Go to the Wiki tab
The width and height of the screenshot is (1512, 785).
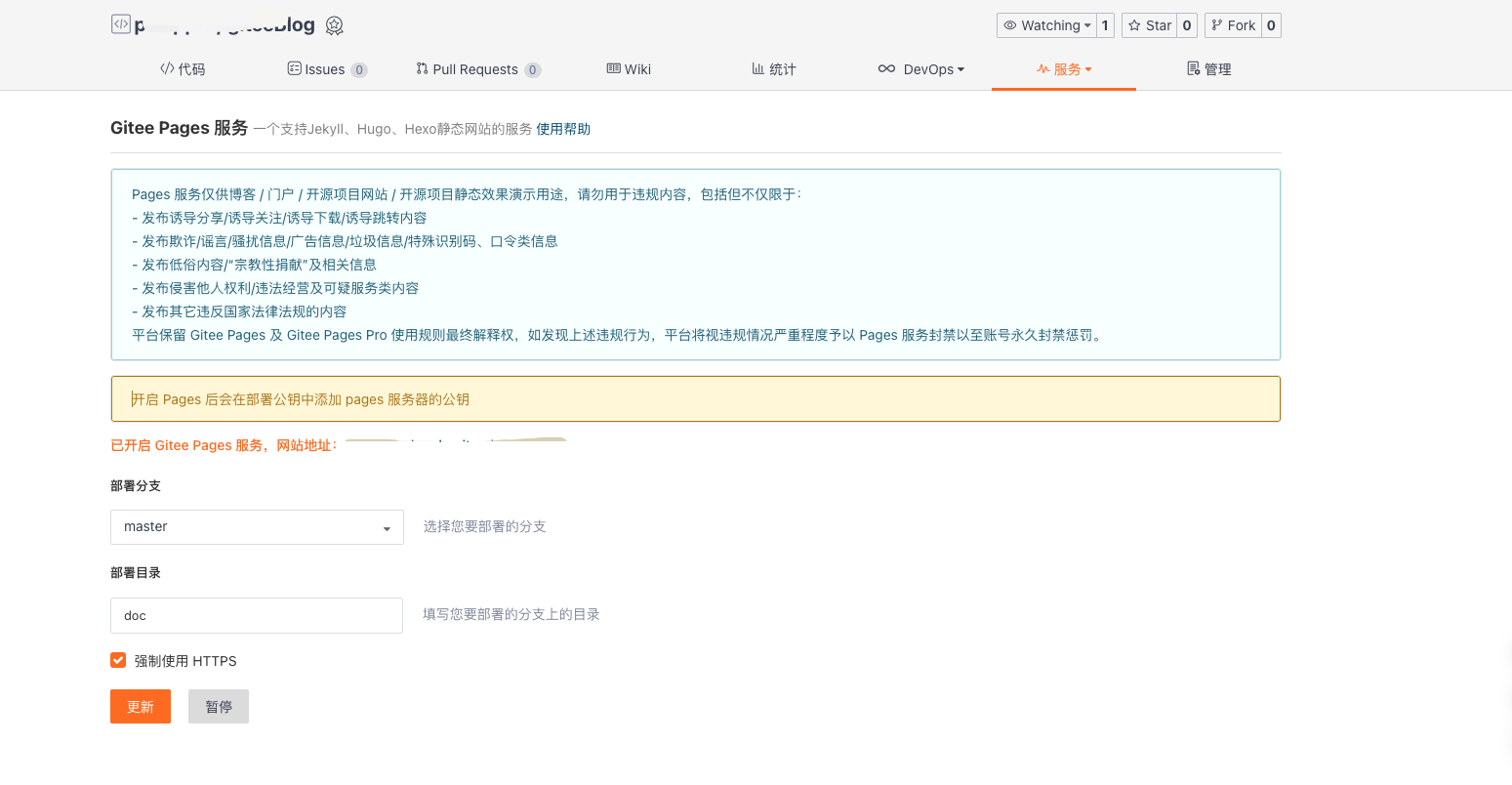coord(629,69)
